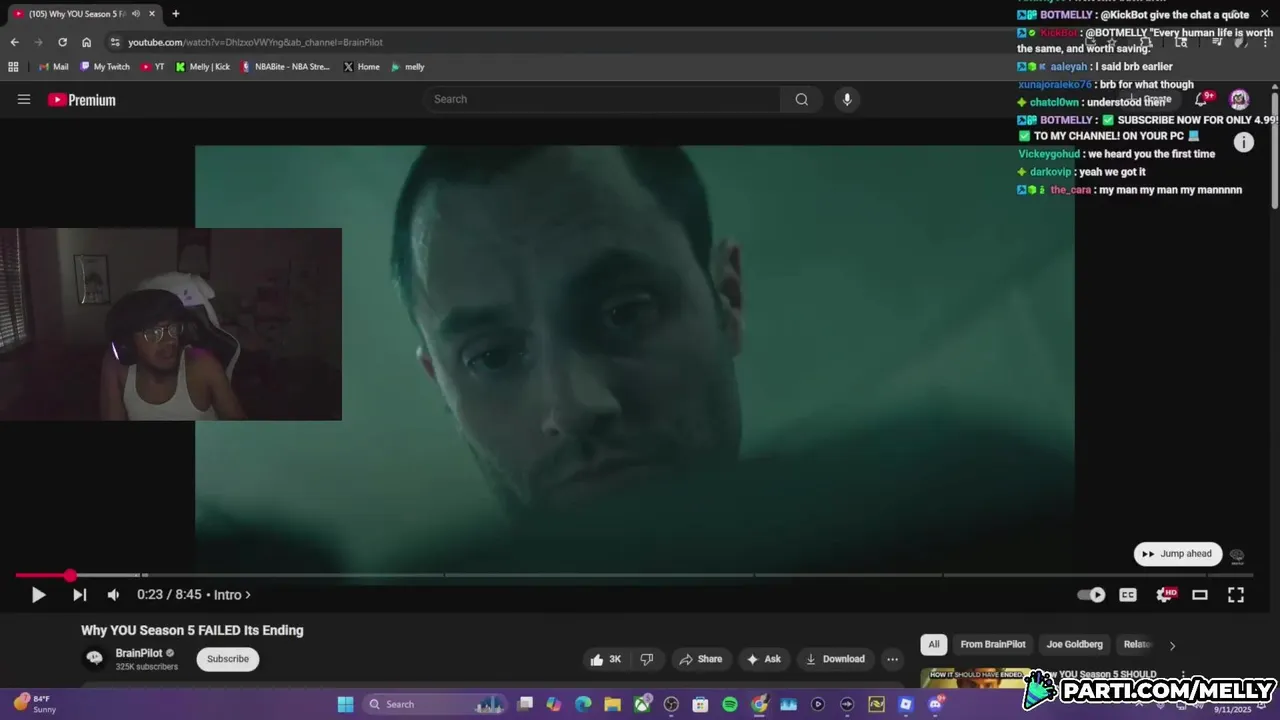1280x720 pixels.
Task: Open the Xbox app from the taskbar
Action: pos(642,704)
